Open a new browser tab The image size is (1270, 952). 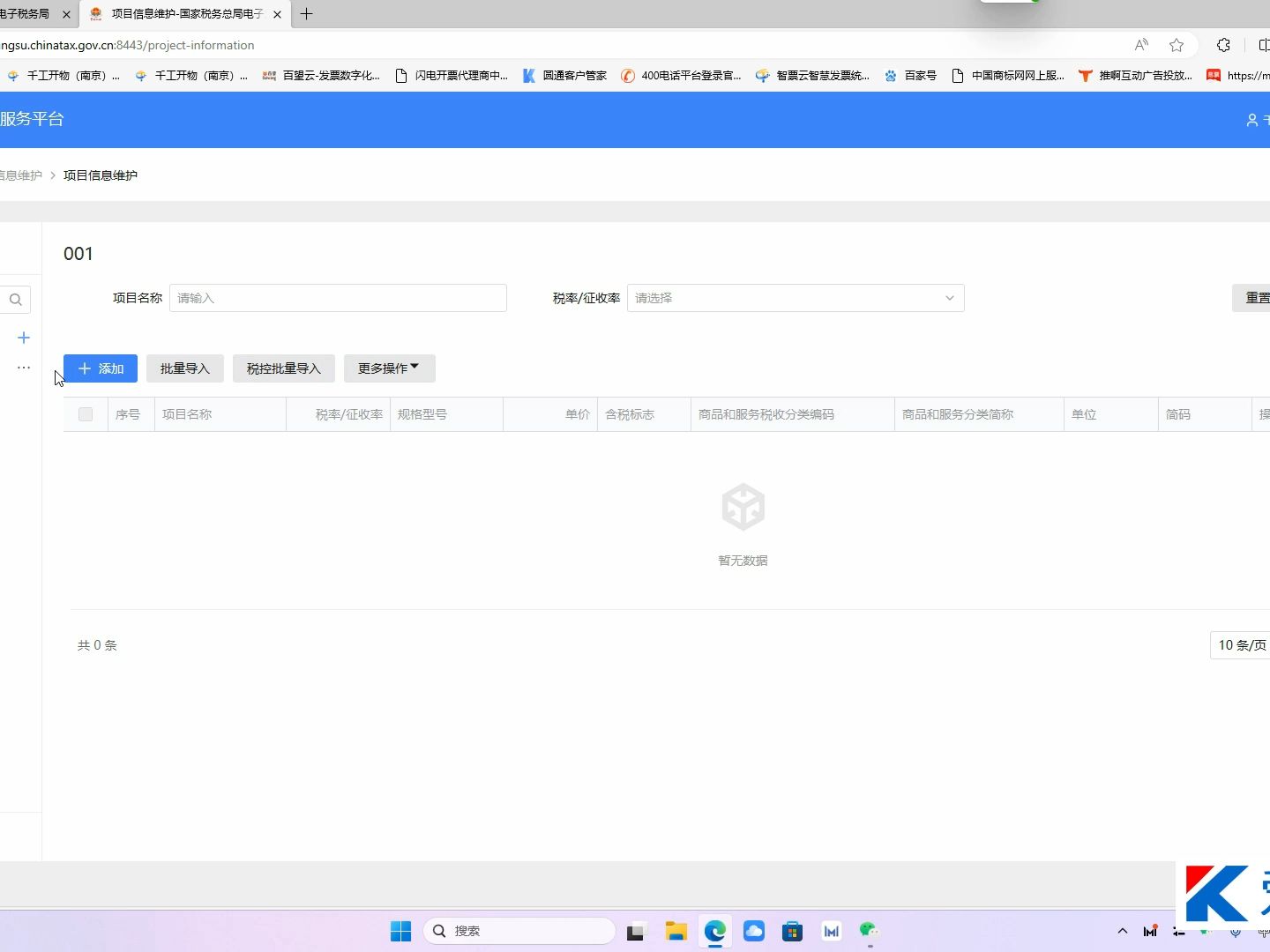click(x=307, y=14)
